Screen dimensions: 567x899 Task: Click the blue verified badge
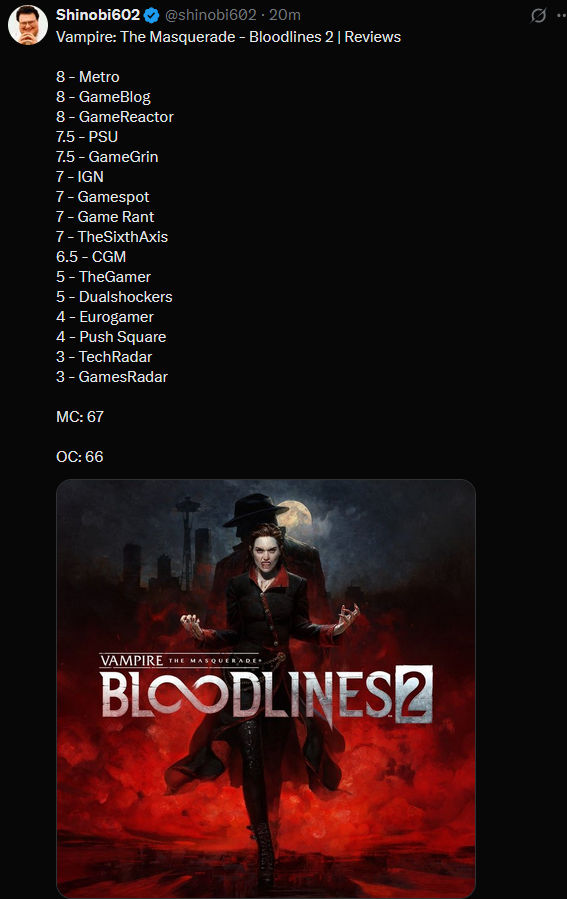pyautogui.click(x=151, y=15)
